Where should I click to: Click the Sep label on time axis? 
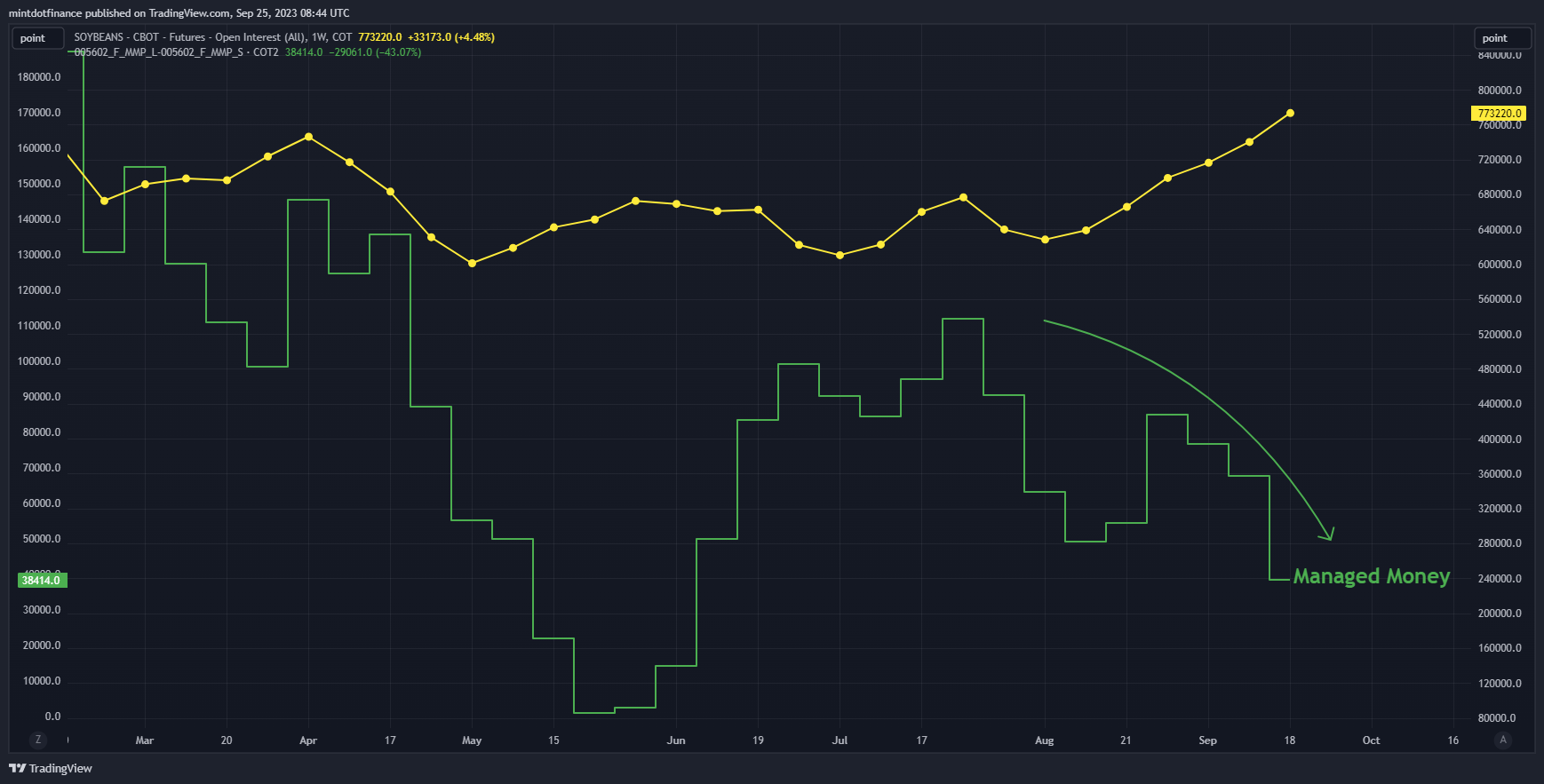pyautogui.click(x=1208, y=740)
